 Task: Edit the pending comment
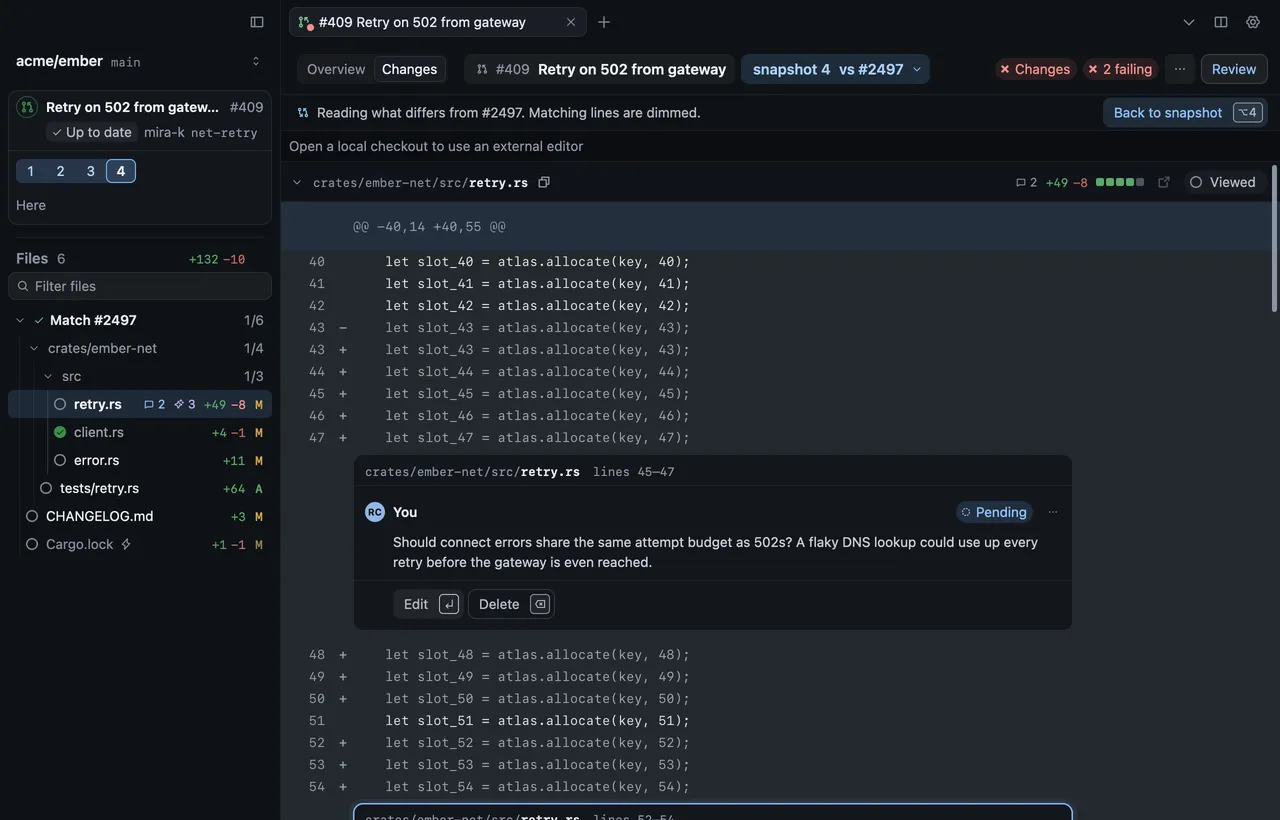(x=430, y=604)
